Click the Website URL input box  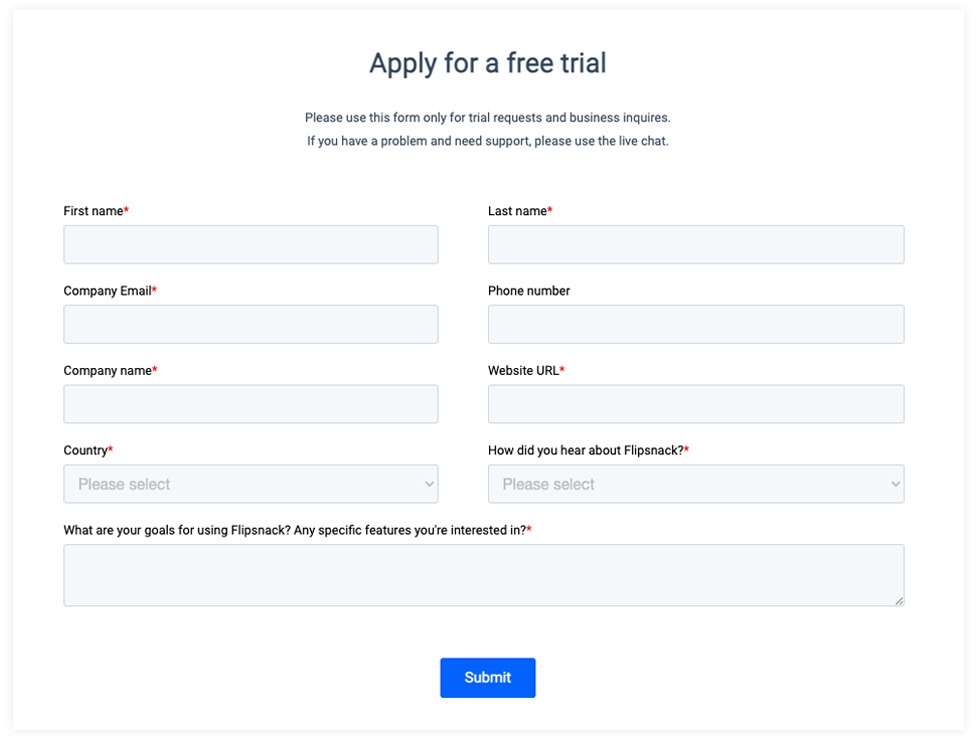696,404
